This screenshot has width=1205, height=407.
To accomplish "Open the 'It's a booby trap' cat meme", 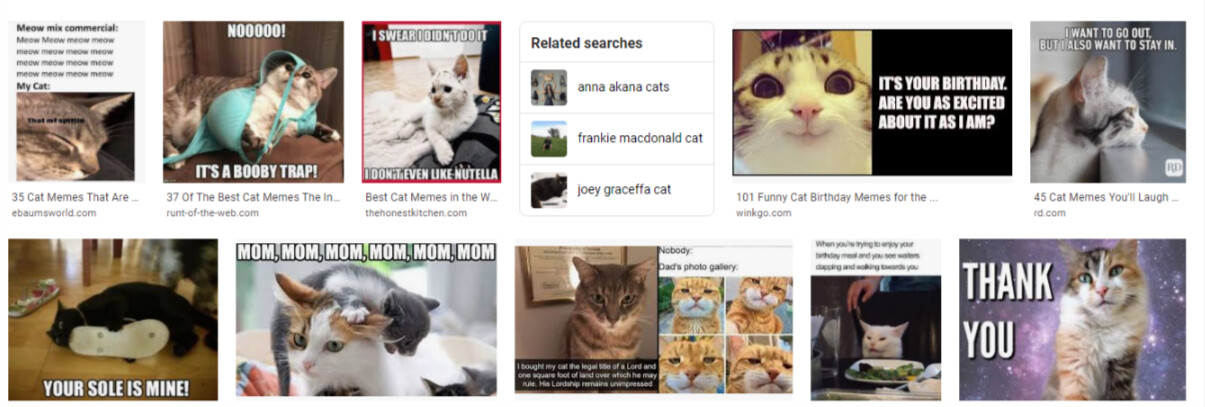I will (x=253, y=102).
